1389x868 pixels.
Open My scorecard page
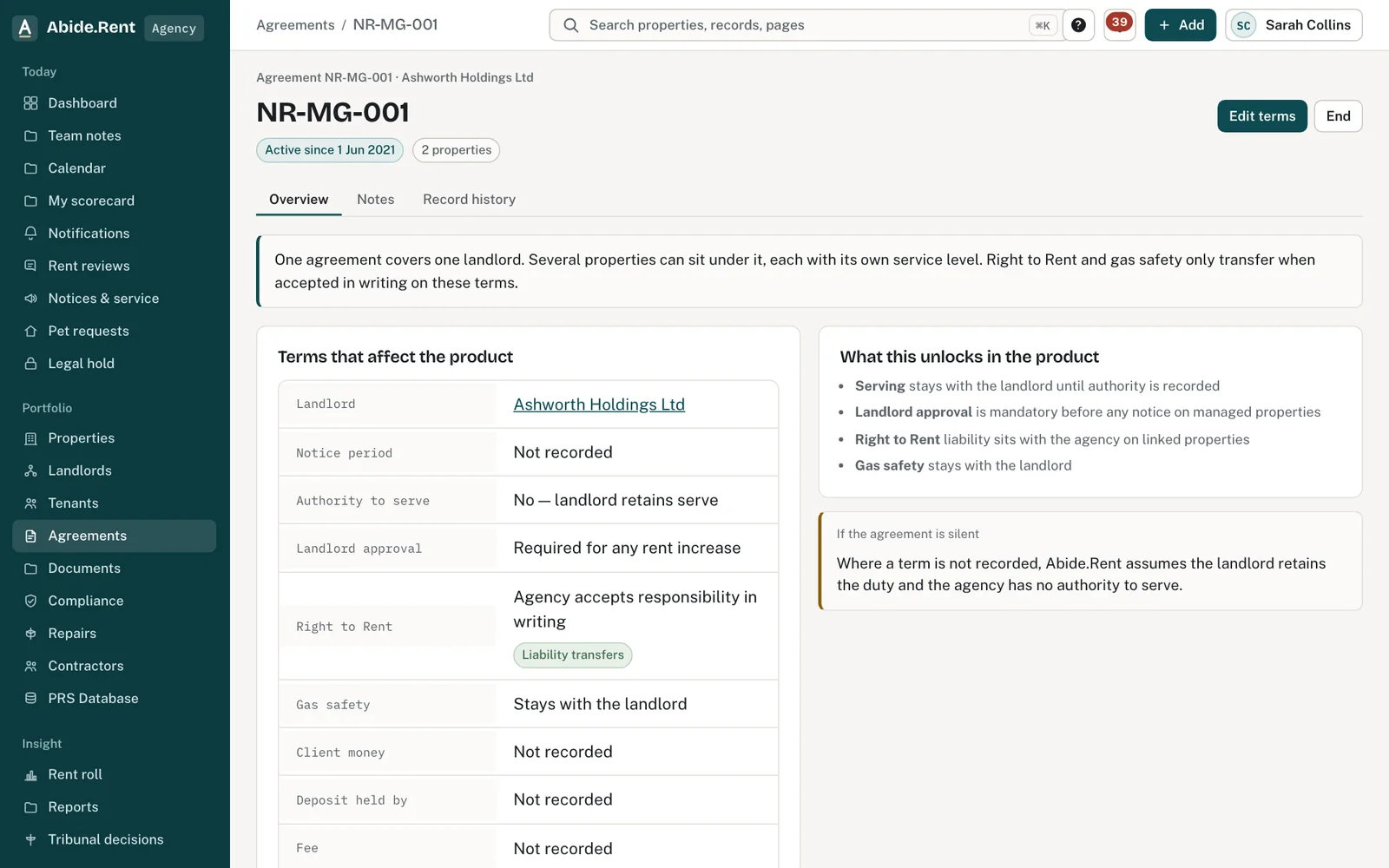pyautogui.click(x=115, y=201)
